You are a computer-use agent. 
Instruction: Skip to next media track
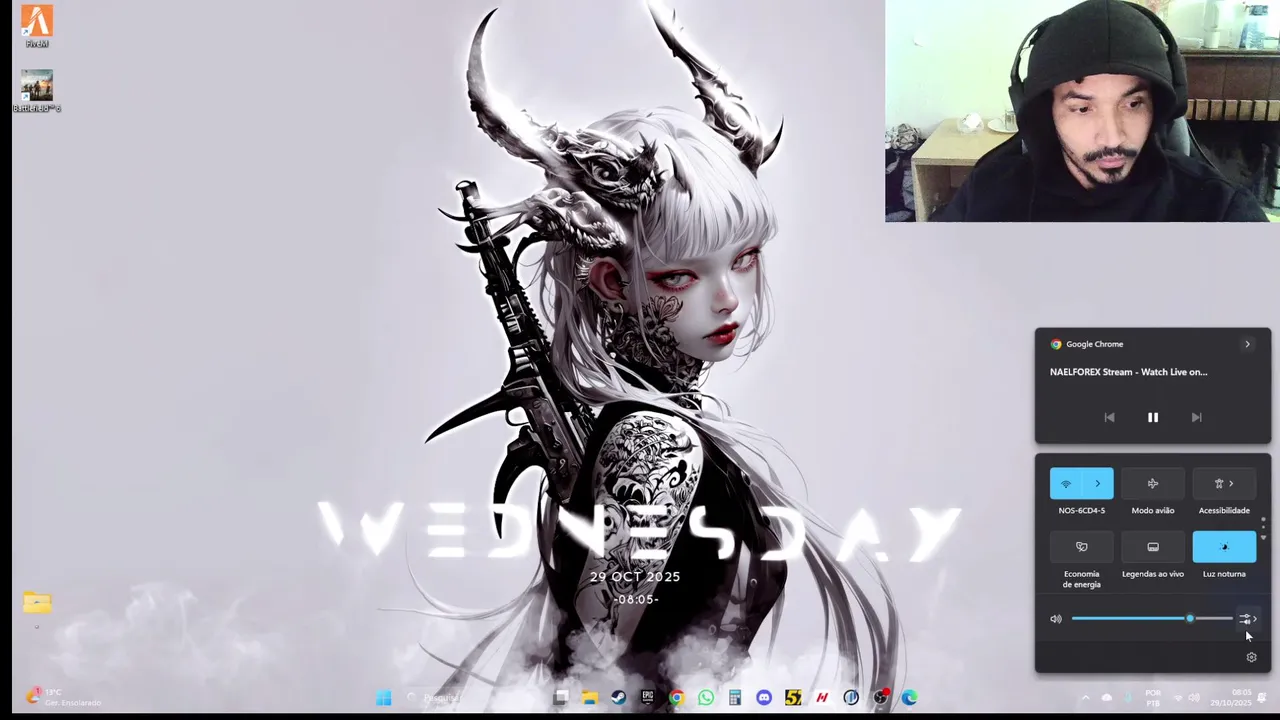click(x=1196, y=417)
